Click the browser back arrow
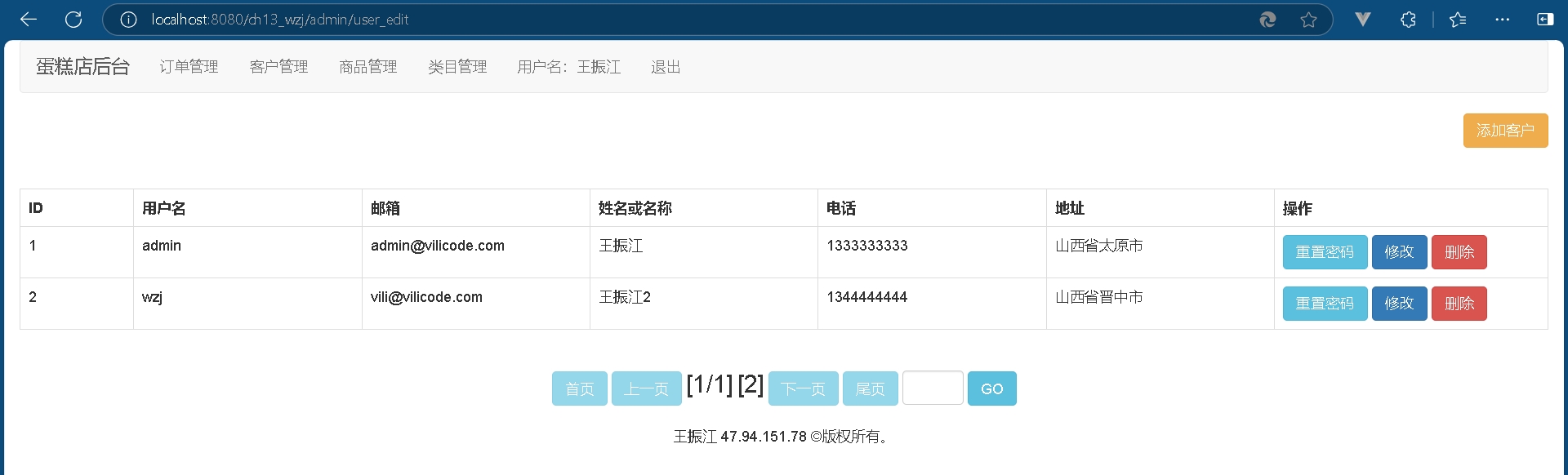This screenshot has width=1568, height=475. (29, 20)
